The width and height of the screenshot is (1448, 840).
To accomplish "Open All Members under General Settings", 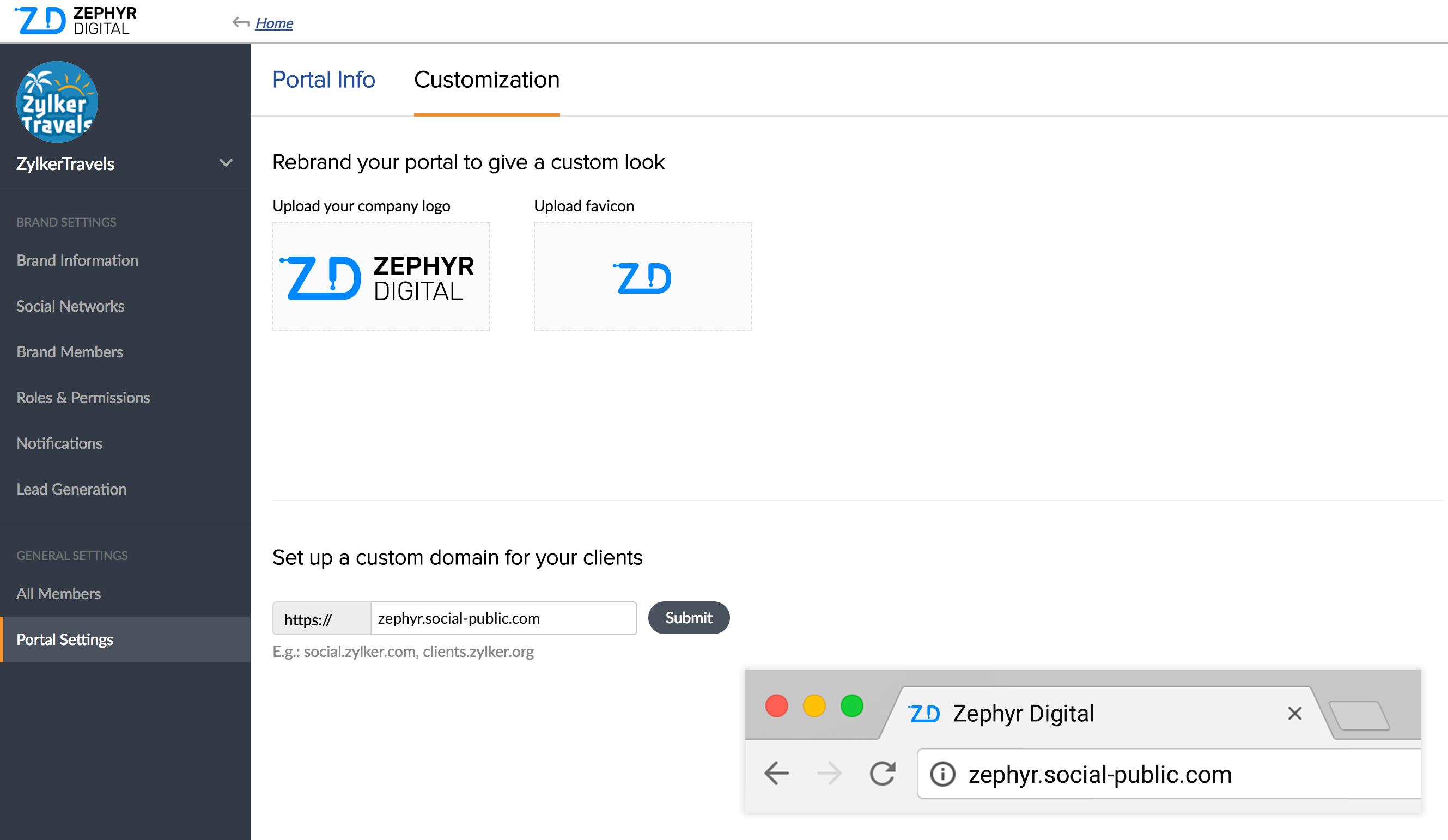I will 59,594.
